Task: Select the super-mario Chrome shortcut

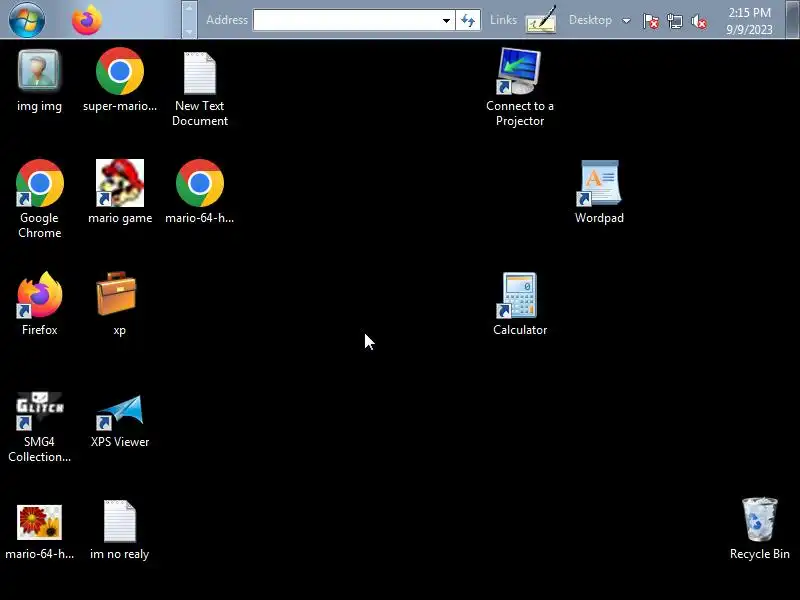Action: [x=120, y=81]
